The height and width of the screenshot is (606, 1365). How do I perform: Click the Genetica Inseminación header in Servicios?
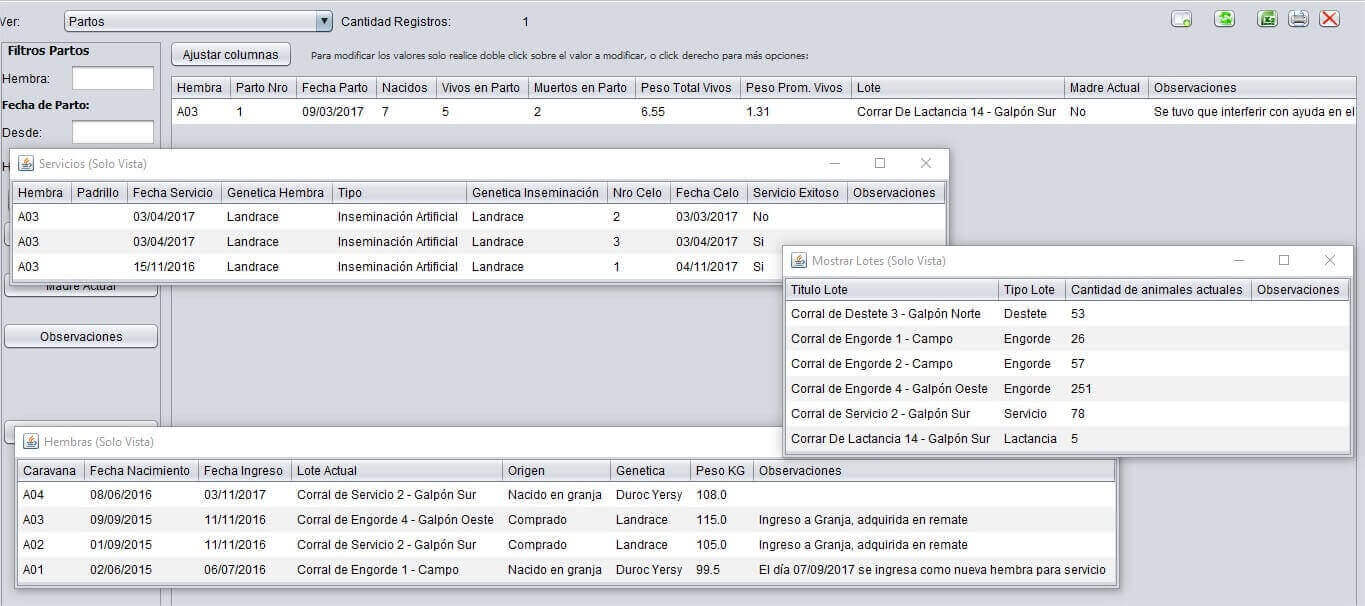[x=536, y=193]
